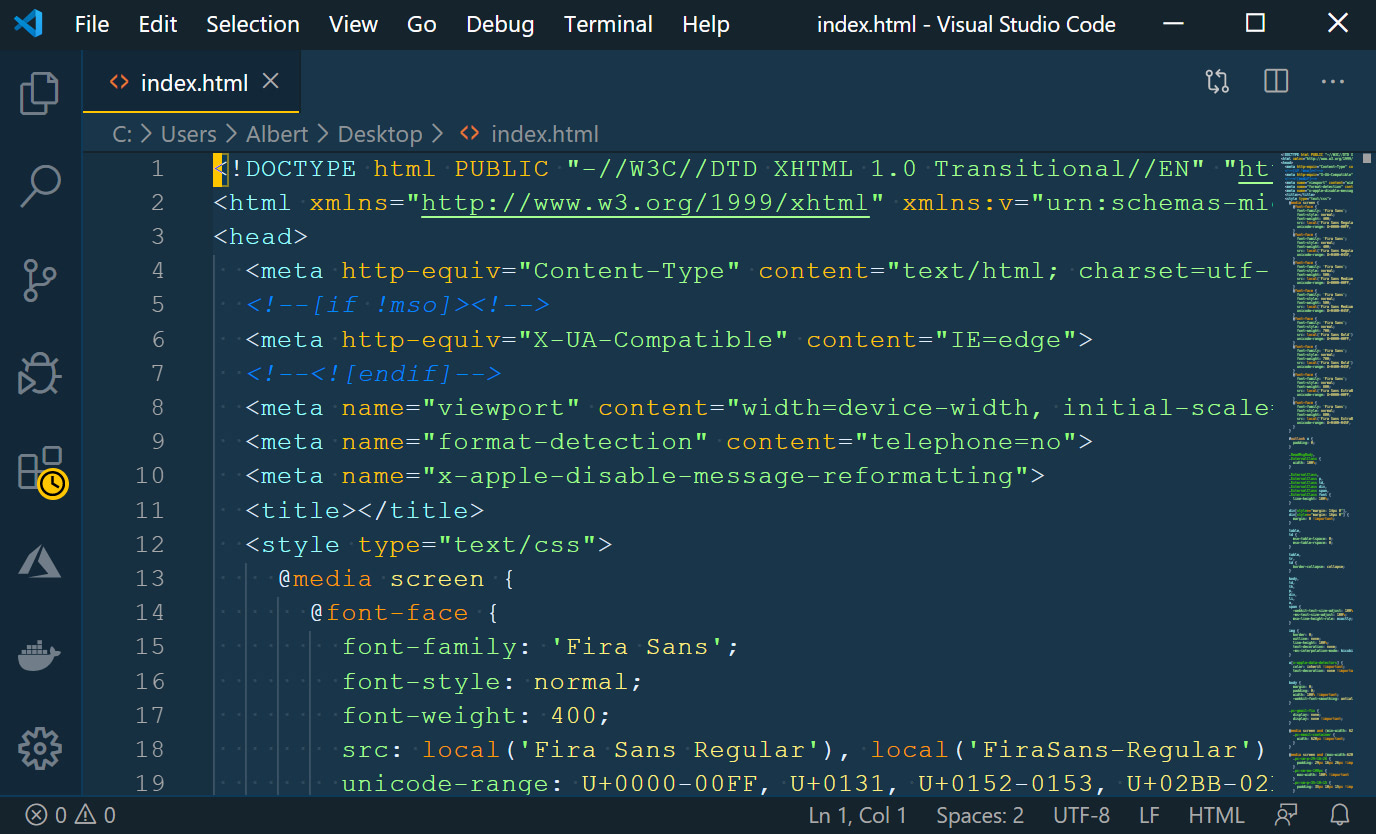Click the C: breadcrumb segment
Image resolution: width=1376 pixels, height=834 pixels.
tap(122, 133)
